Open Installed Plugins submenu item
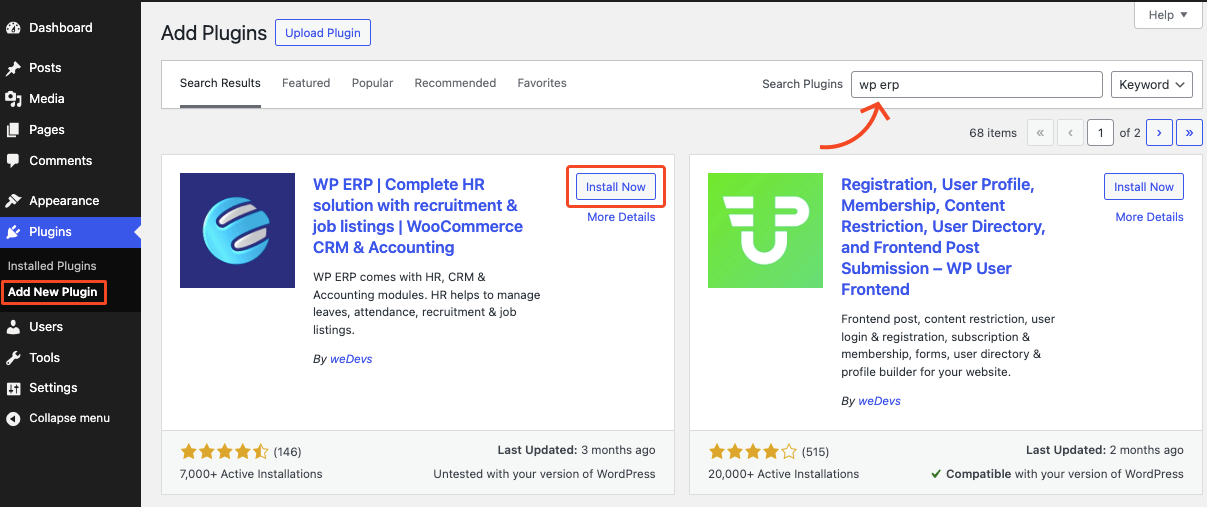1207x507 pixels. coord(52,266)
